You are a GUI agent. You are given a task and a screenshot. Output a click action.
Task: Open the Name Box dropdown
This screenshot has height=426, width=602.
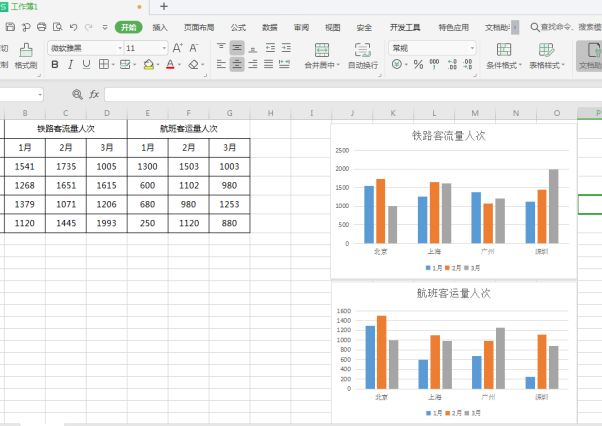(40, 95)
